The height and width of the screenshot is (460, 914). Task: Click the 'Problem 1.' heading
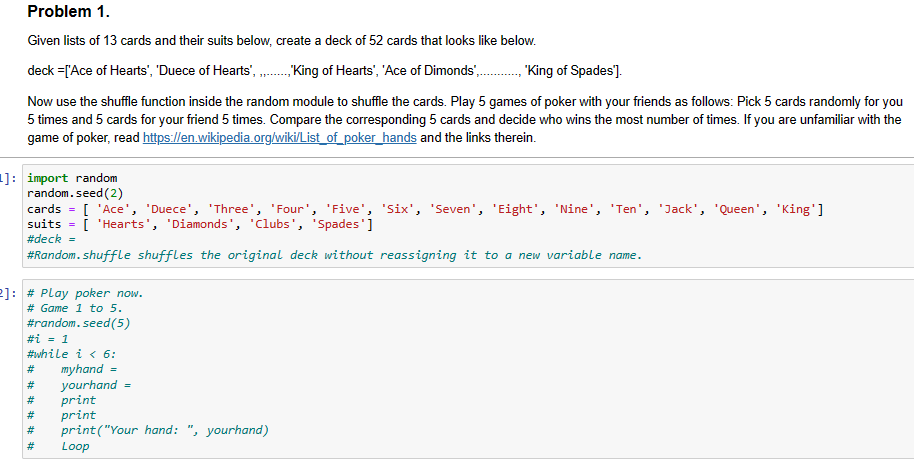(69, 11)
